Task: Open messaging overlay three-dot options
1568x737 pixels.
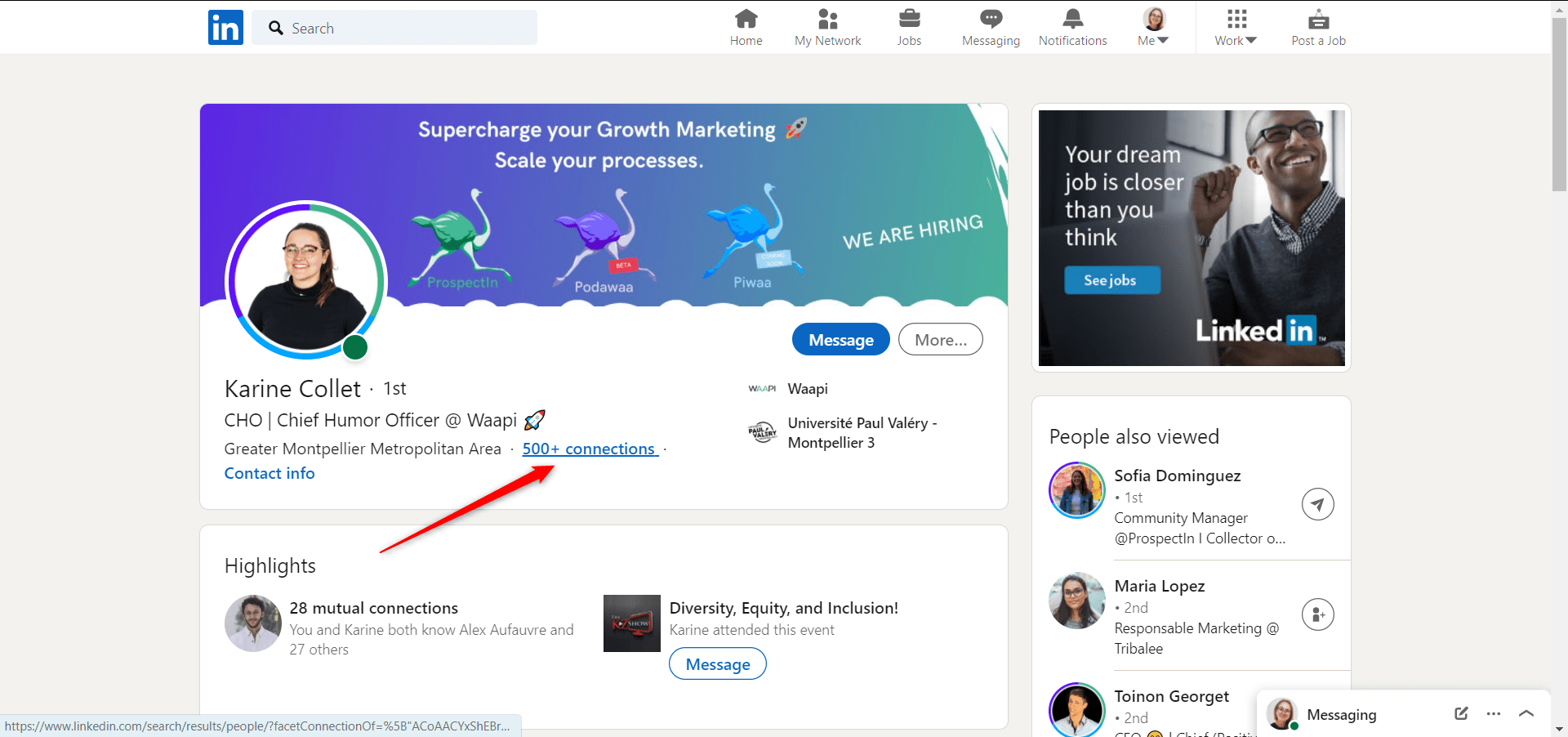Action: [x=1494, y=713]
